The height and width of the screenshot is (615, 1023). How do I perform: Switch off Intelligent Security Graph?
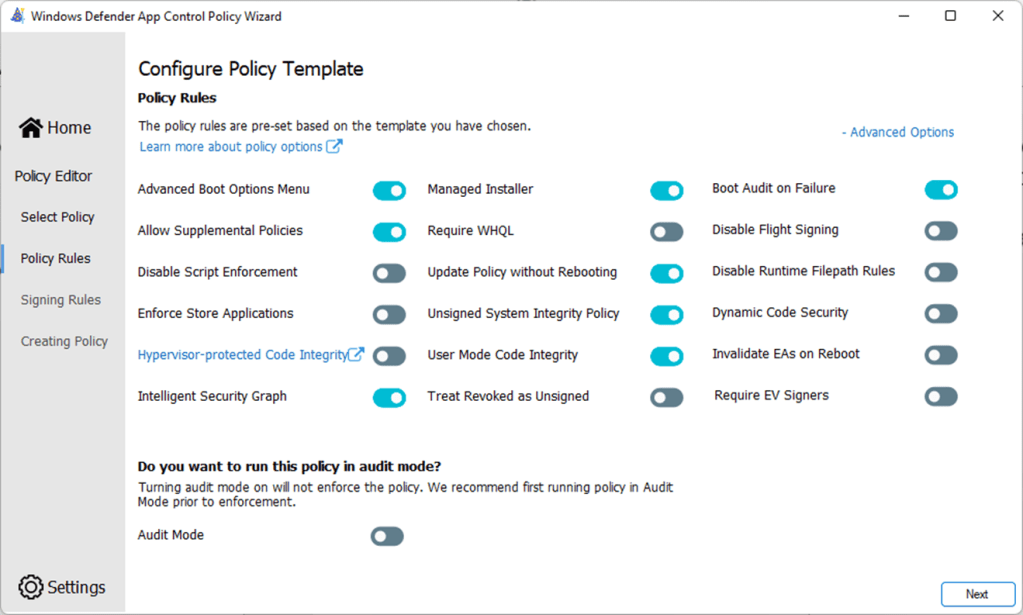[x=389, y=397]
